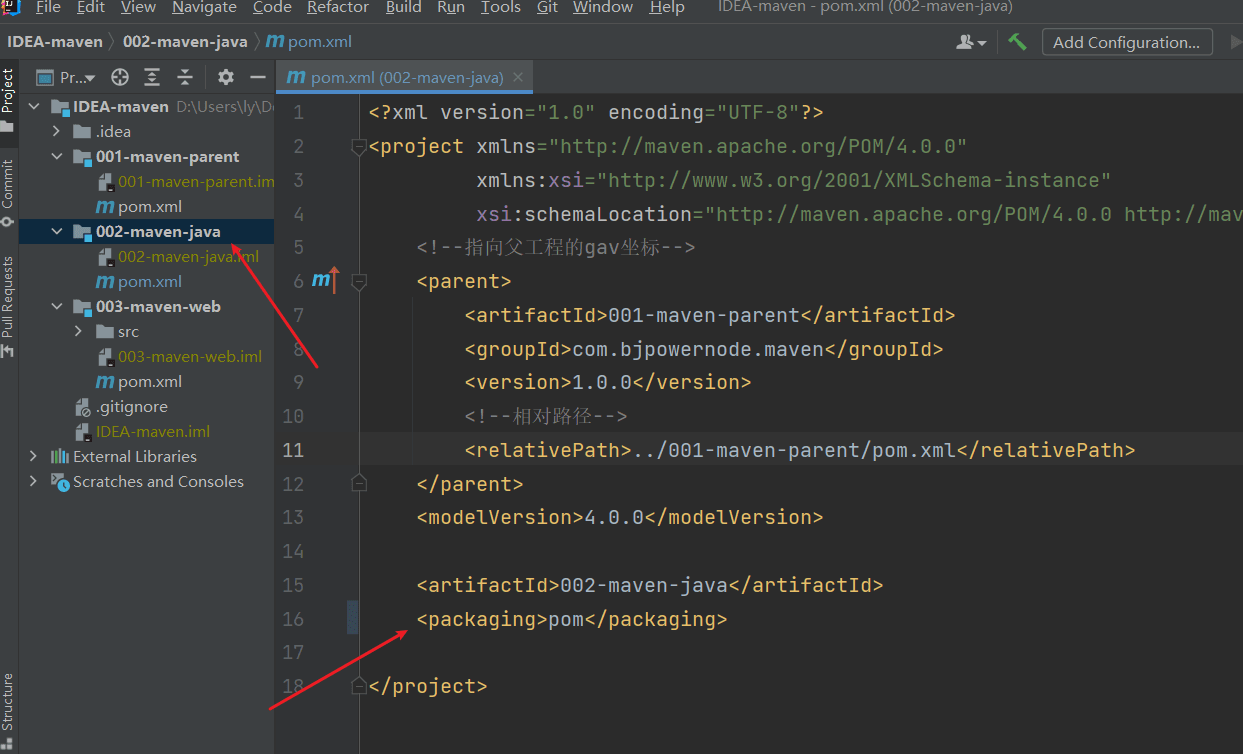Open the Pull Requests tool window

point(8,307)
